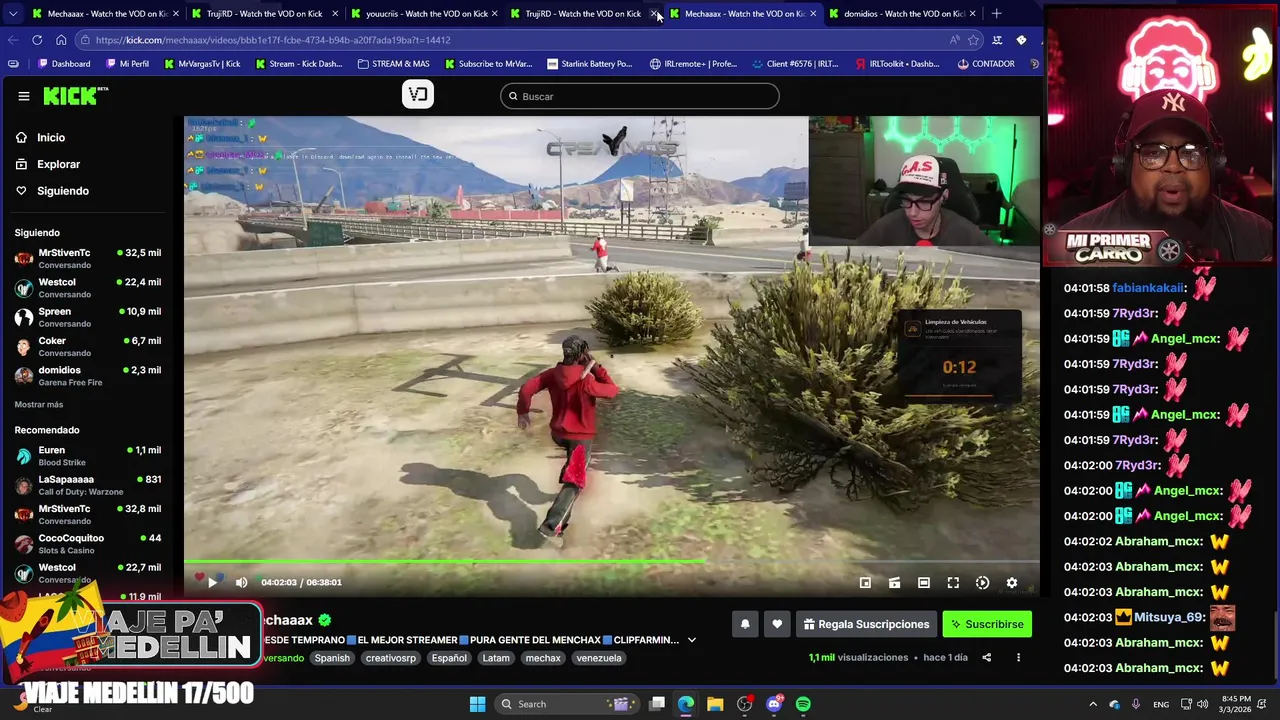The height and width of the screenshot is (720, 1280).
Task: Open the CONTADOR bookmark
Action: [986, 64]
